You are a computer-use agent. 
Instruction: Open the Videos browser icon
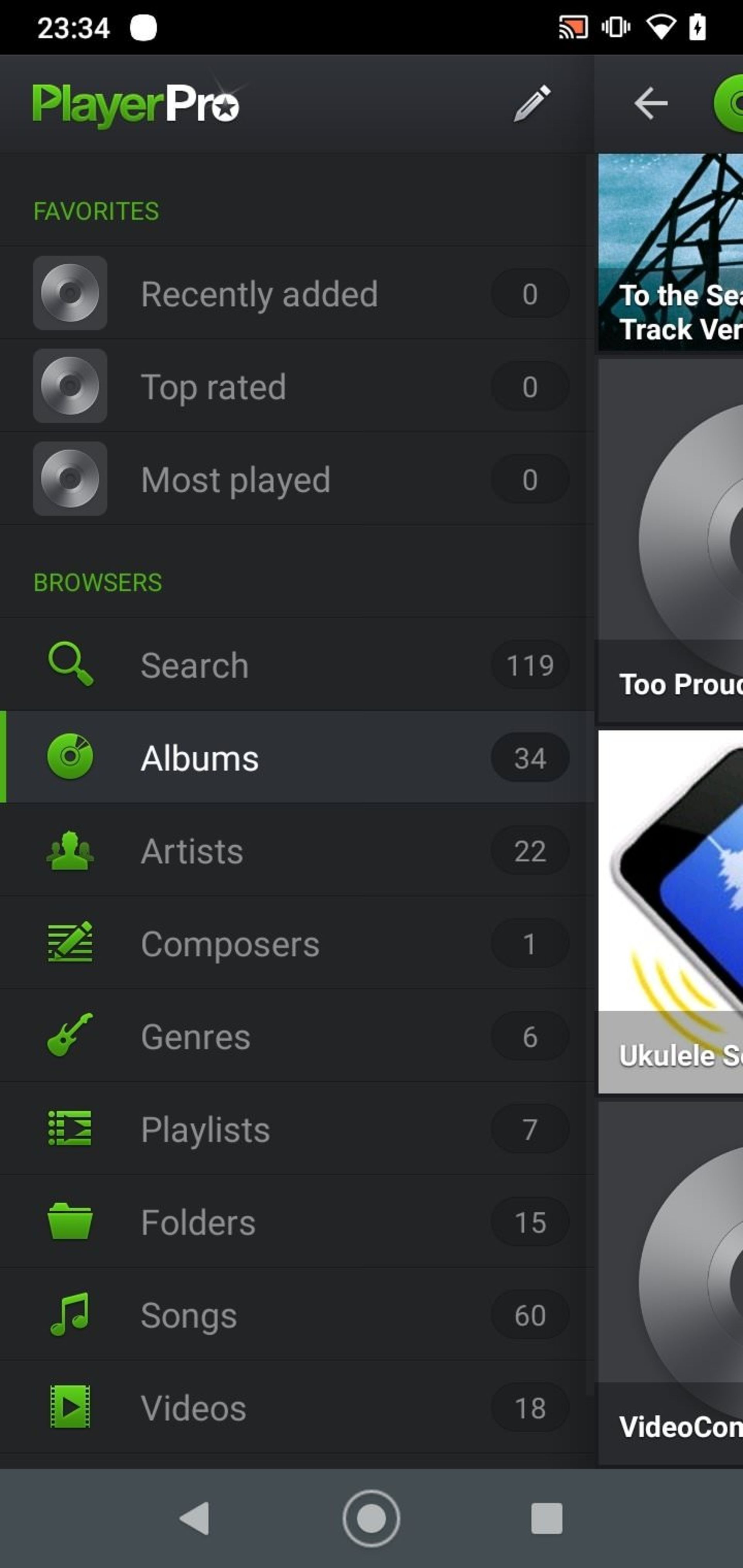coord(70,1407)
